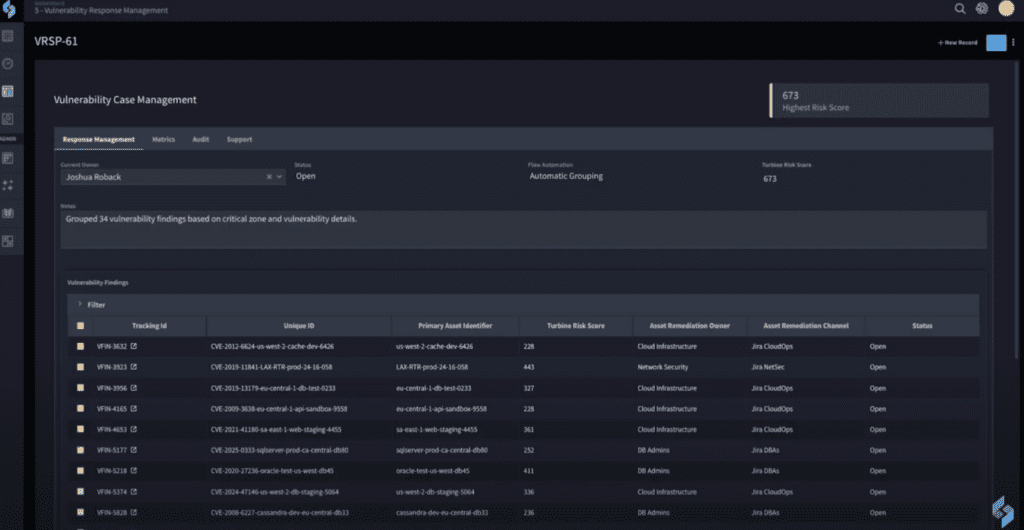Sort by Primary Asset Identifier column header
The height and width of the screenshot is (530, 1024).
click(455, 326)
